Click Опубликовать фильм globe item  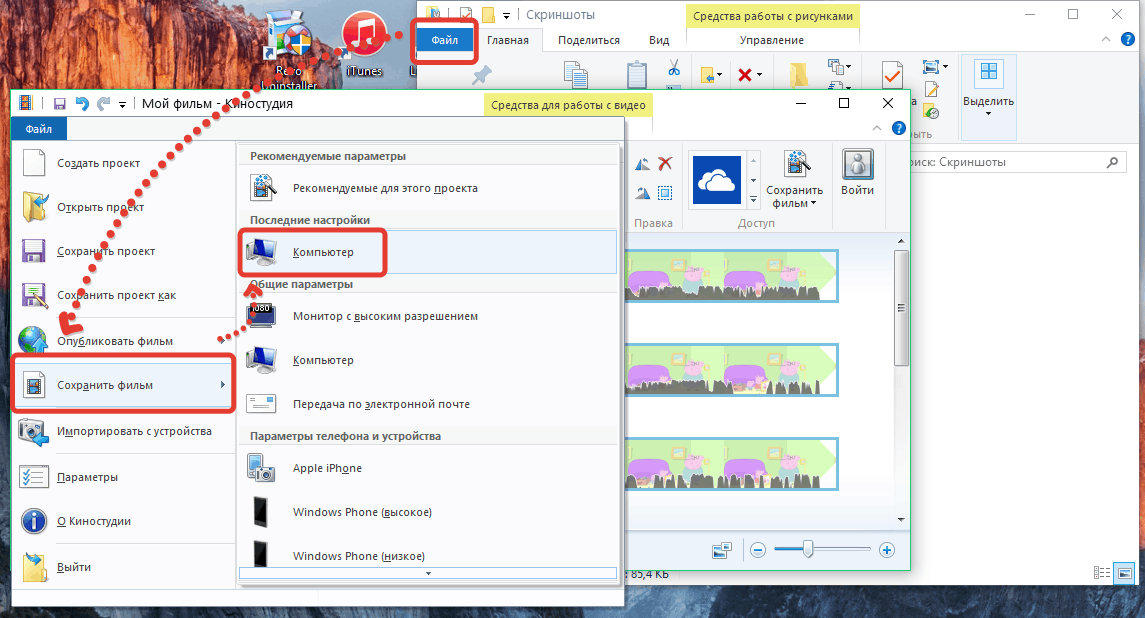pyautogui.click(x=123, y=340)
